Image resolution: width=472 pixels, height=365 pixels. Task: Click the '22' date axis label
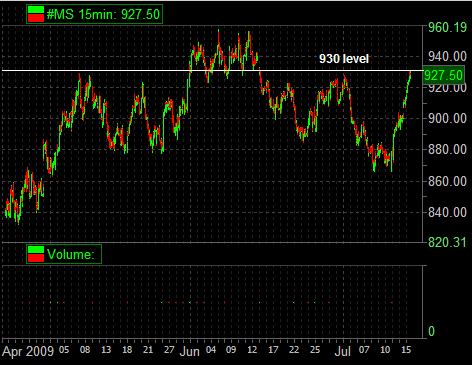[294, 350]
